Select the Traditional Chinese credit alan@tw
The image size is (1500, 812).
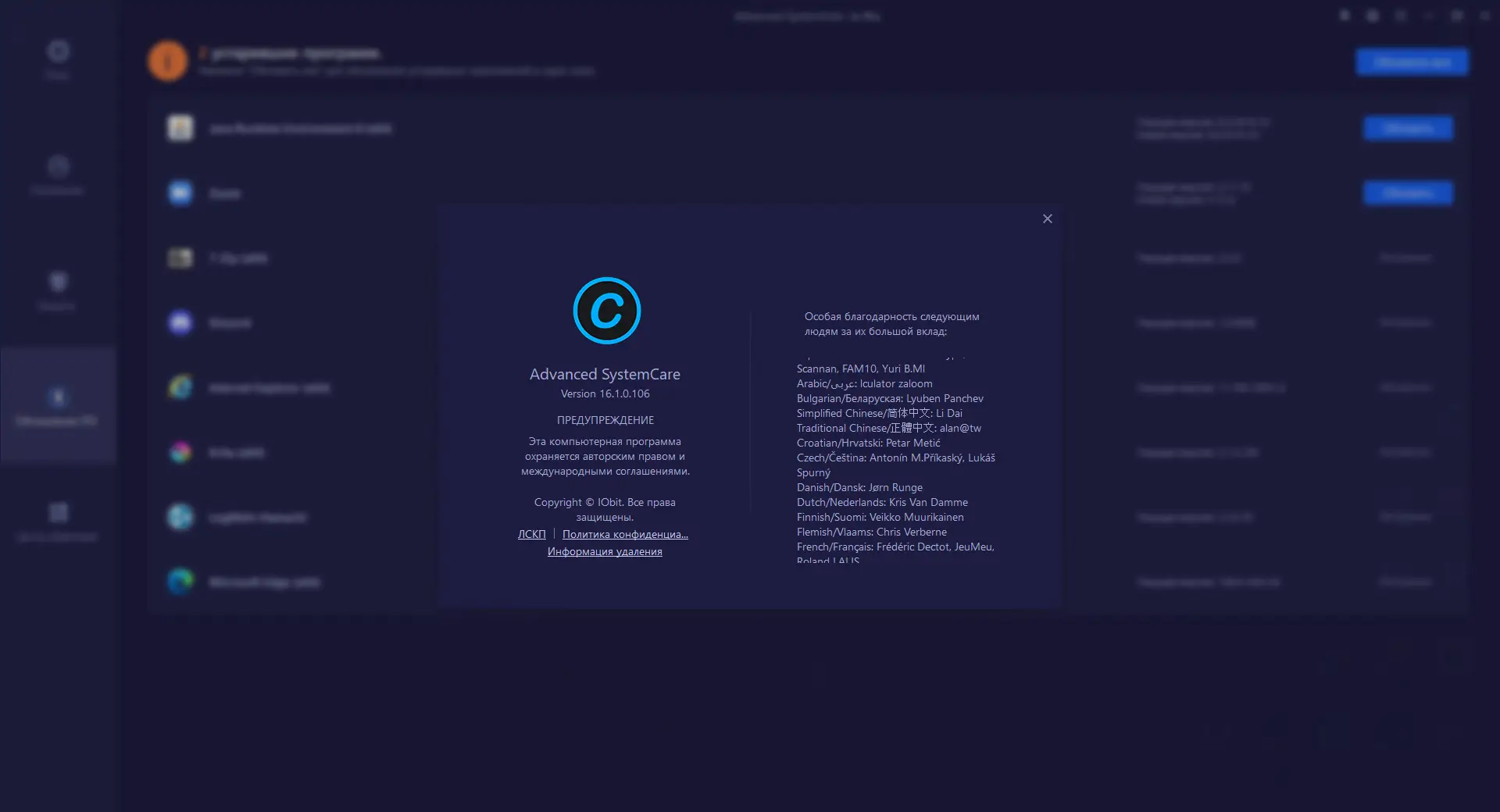[889, 428]
